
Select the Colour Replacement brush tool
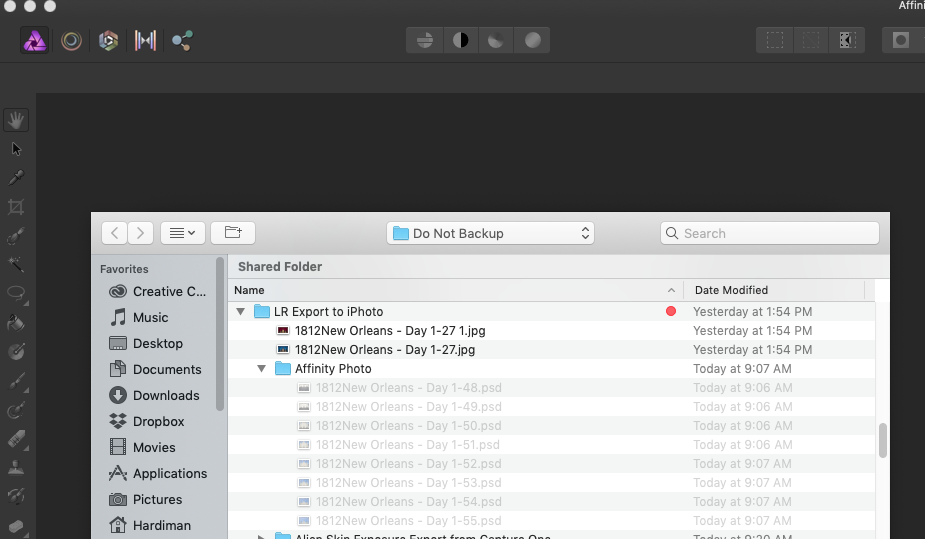click(x=16, y=410)
